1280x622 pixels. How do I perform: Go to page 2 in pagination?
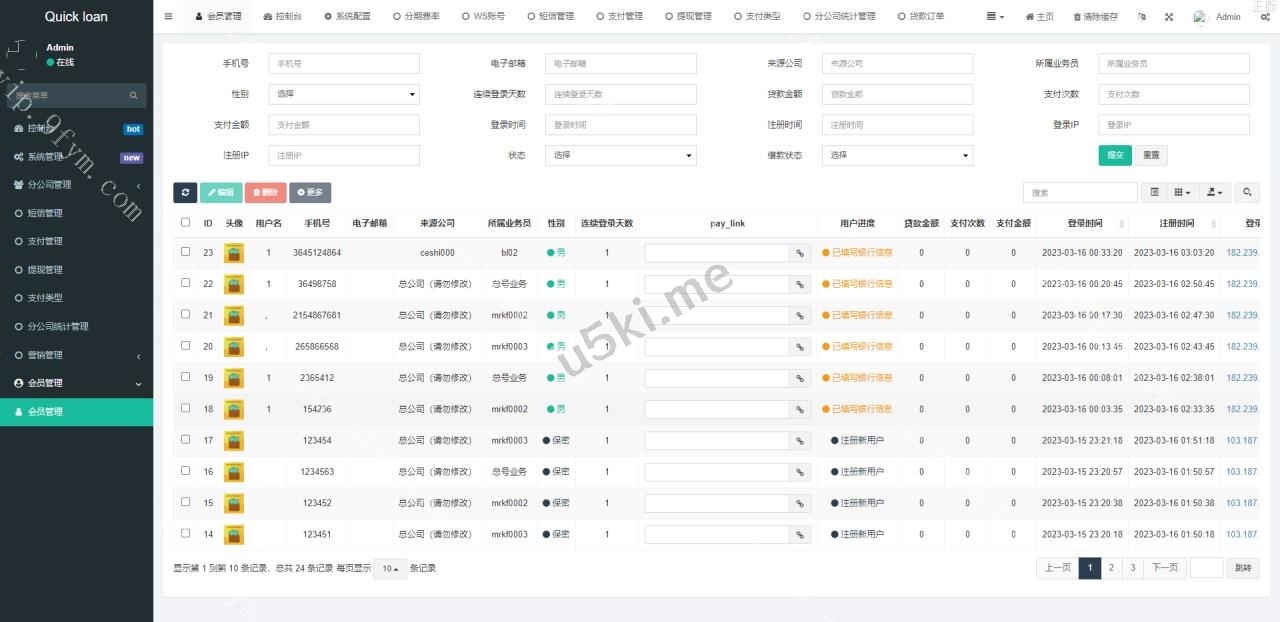(x=1111, y=568)
